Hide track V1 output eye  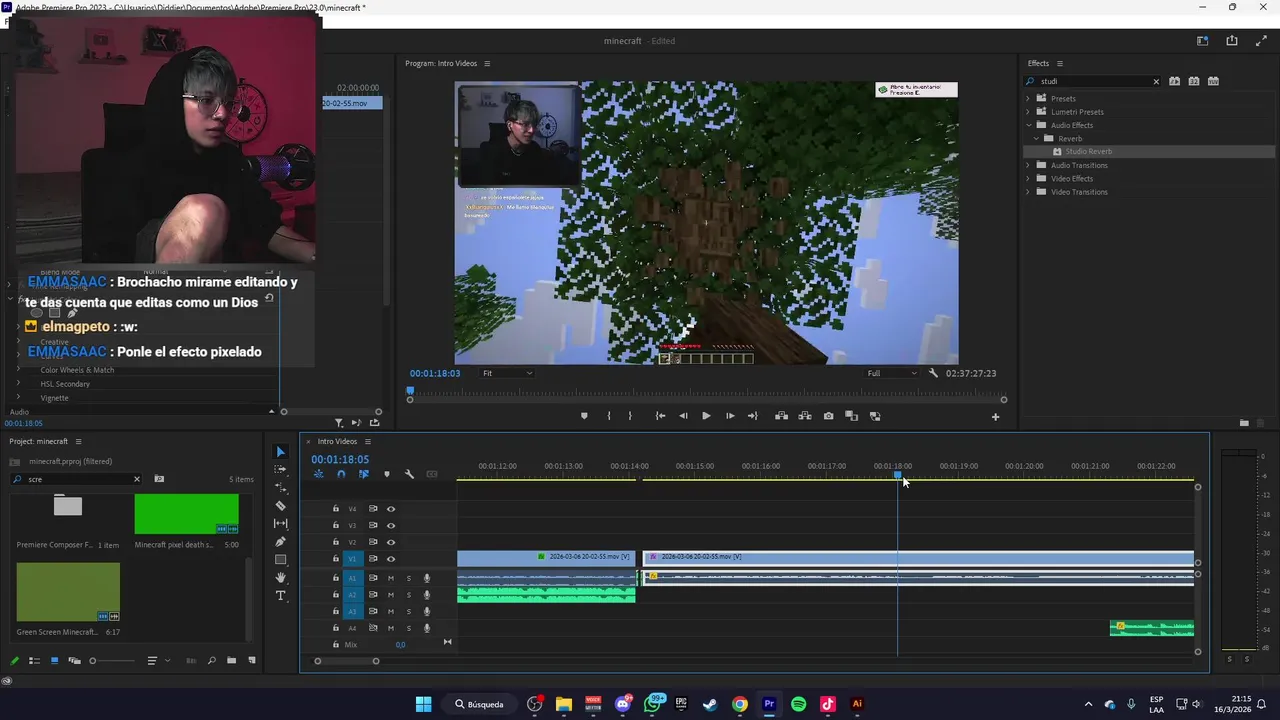pos(391,559)
